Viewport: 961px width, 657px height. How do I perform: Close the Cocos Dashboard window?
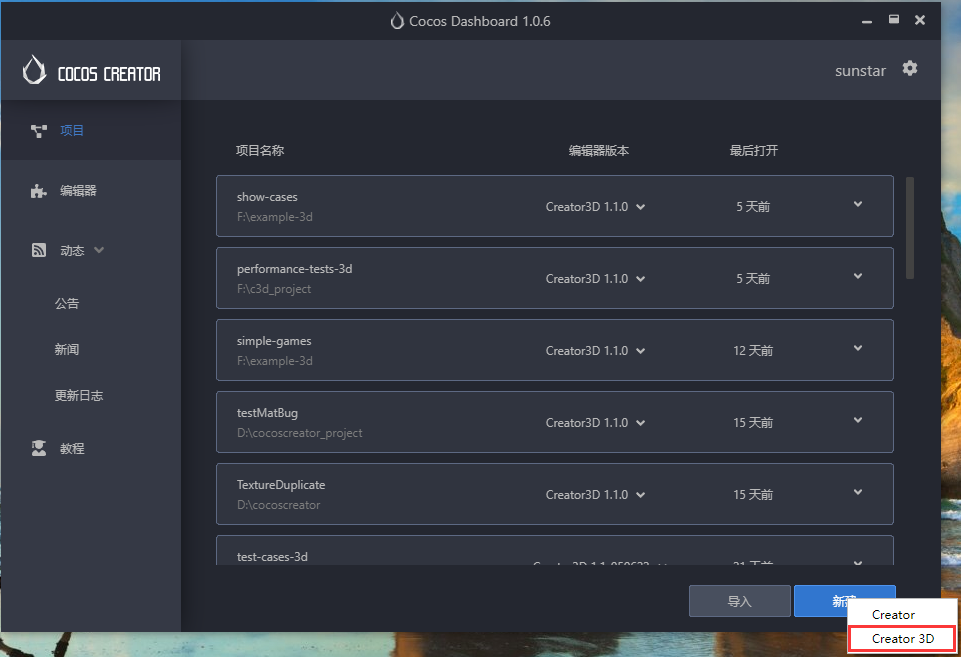[x=920, y=20]
